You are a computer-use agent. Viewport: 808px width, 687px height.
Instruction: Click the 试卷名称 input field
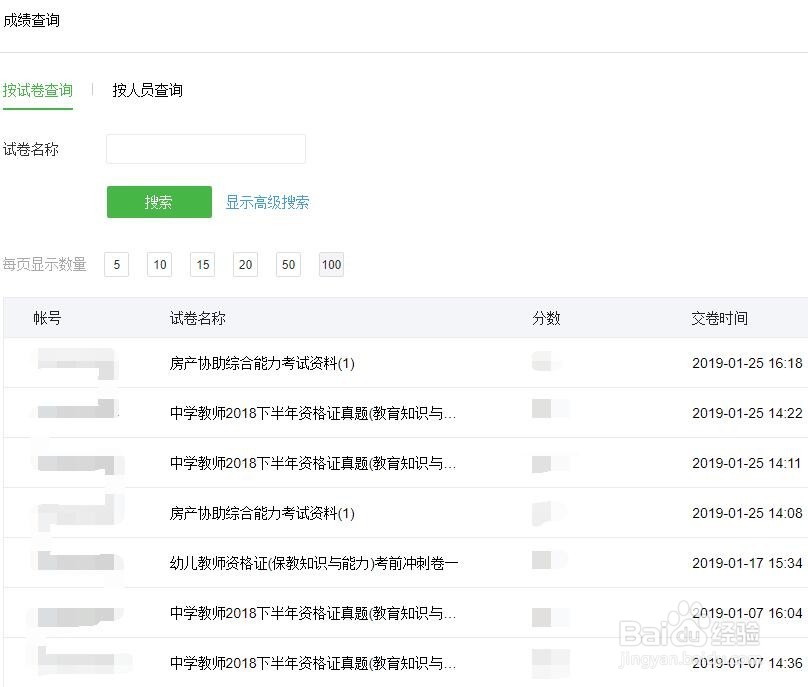click(x=205, y=148)
